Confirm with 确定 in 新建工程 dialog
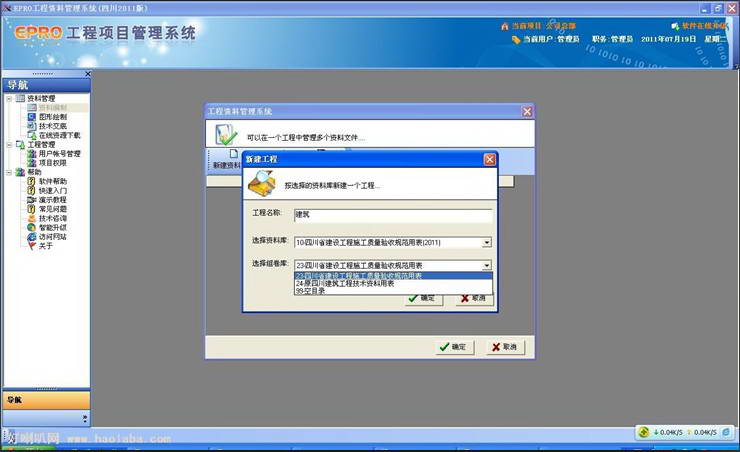The width and height of the screenshot is (740, 452). [423, 299]
